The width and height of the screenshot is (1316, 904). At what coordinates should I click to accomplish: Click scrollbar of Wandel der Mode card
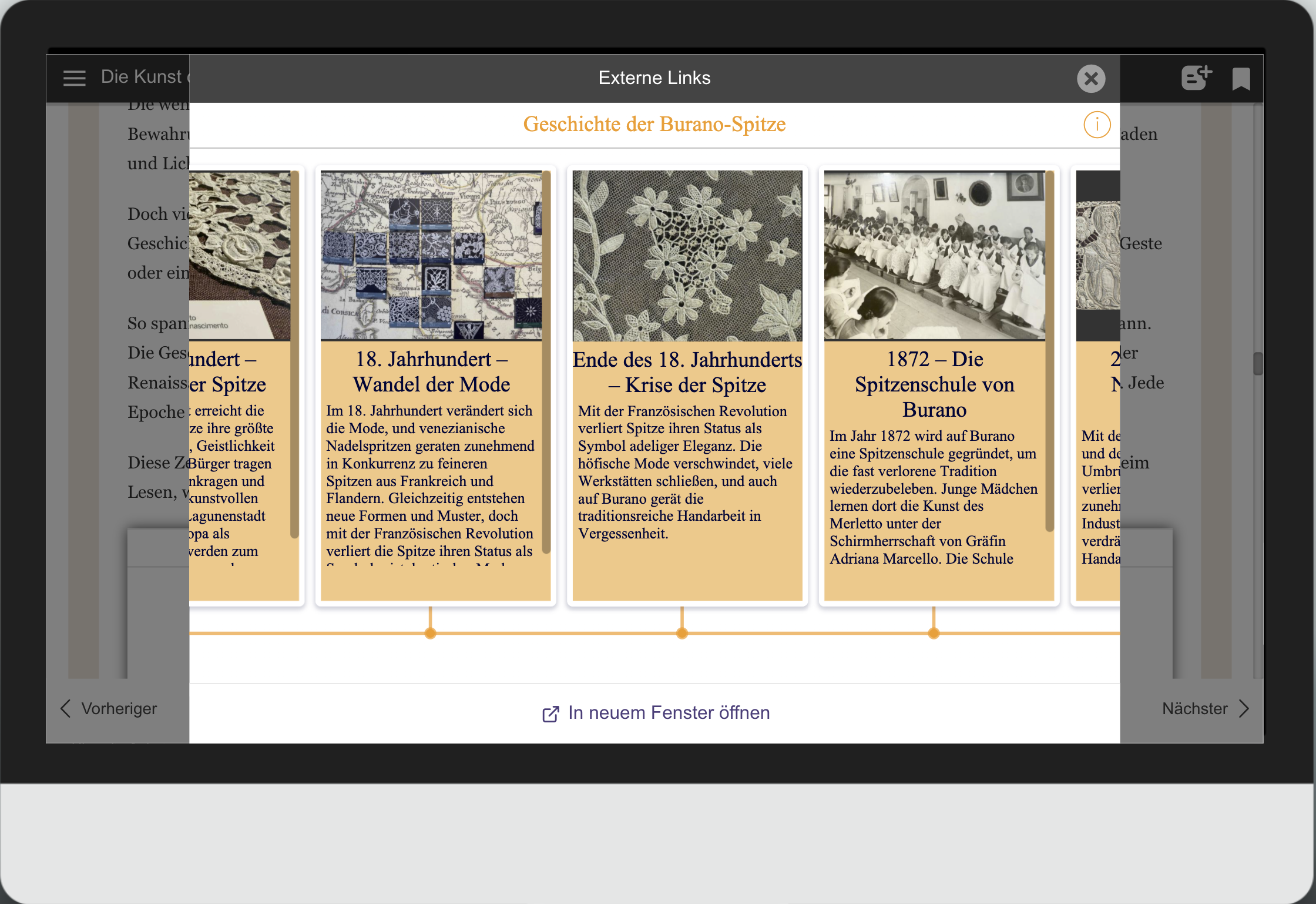(546, 361)
